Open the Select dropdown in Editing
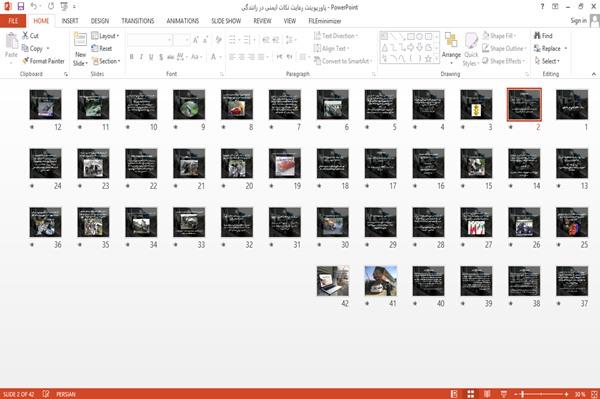 (x=547, y=61)
